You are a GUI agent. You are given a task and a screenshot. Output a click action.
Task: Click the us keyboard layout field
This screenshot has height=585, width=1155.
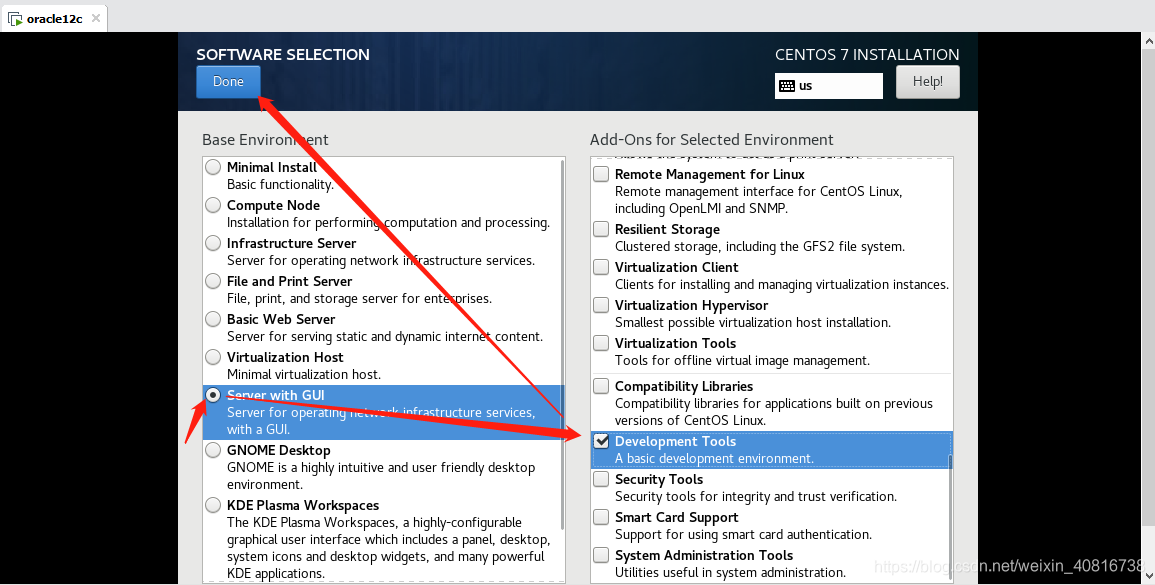pos(829,85)
